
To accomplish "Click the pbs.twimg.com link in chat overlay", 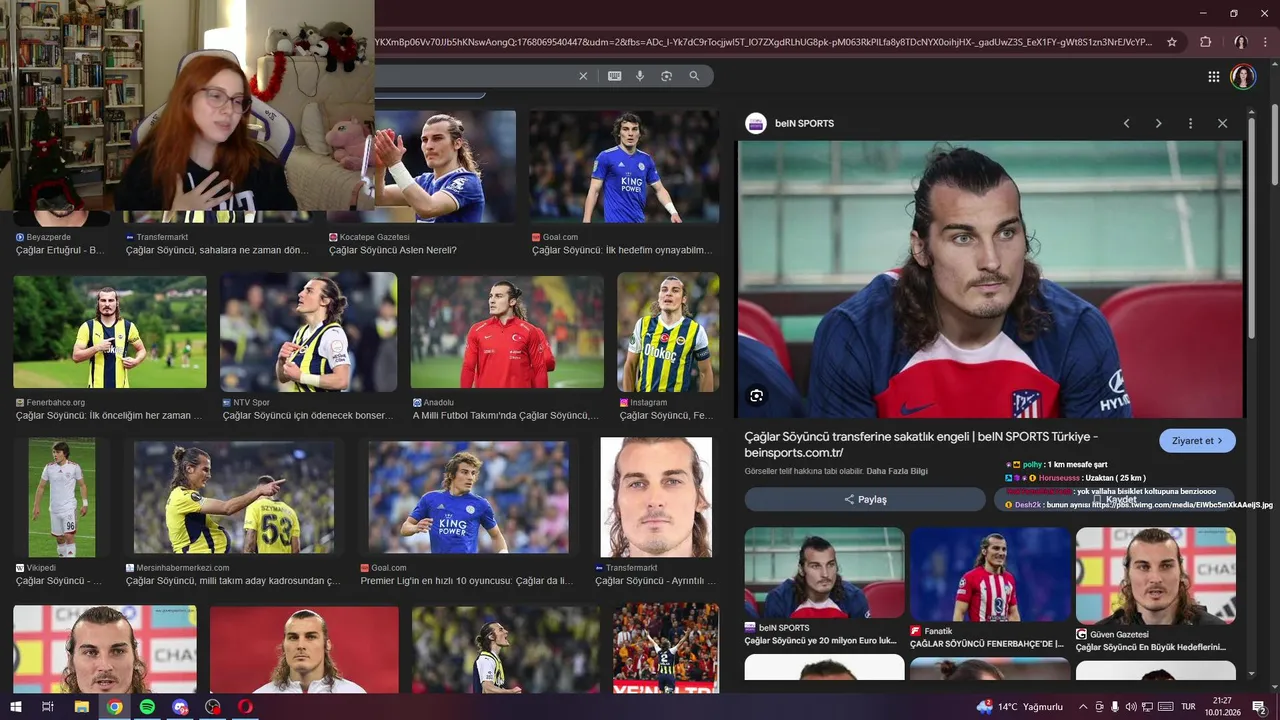I will pyautogui.click(x=1182, y=505).
